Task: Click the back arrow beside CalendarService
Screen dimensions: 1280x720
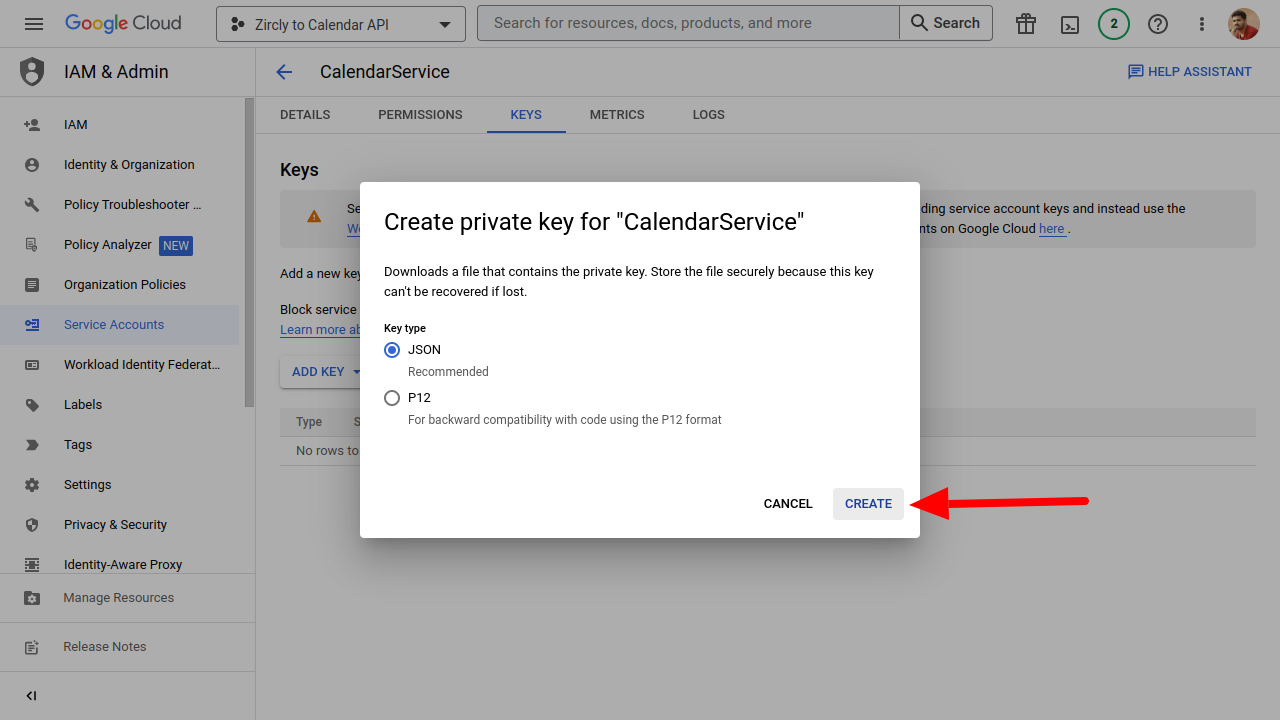Action: (x=284, y=72)
